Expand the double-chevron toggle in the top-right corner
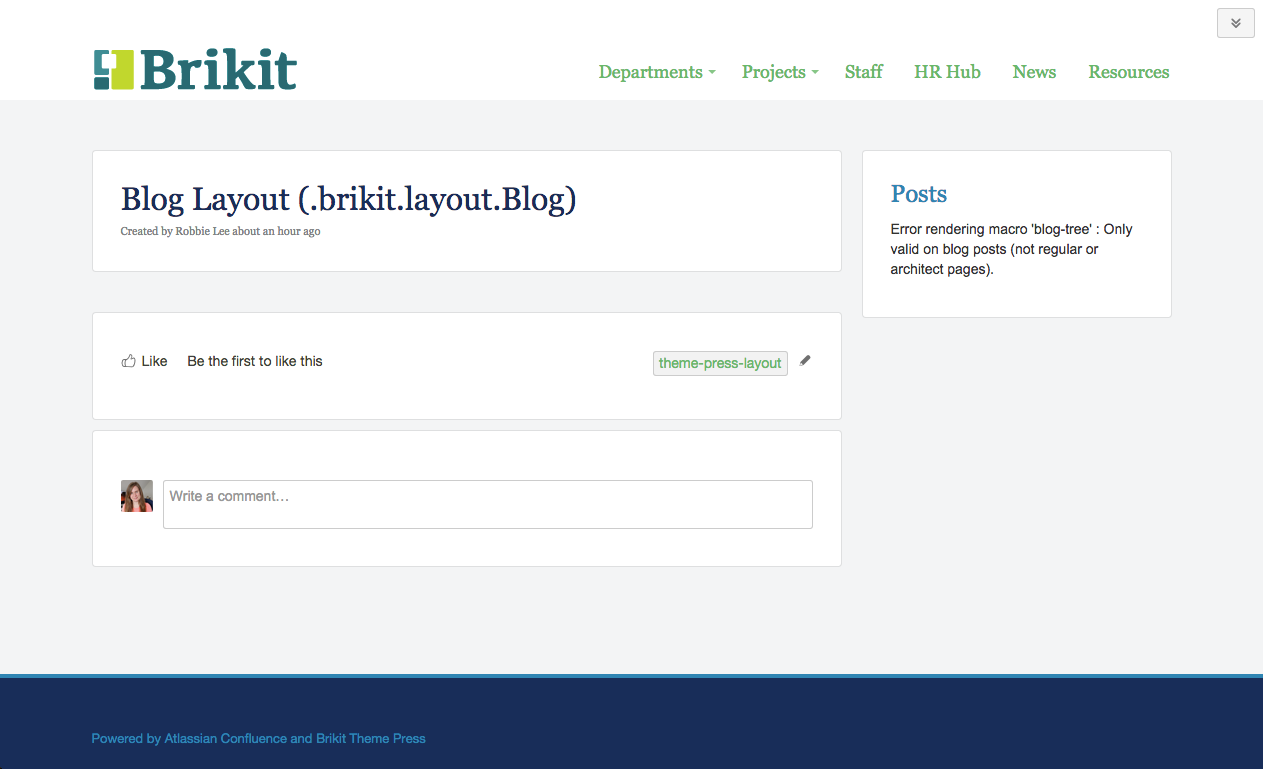This screenshot has width=1263, height=769. tap(1235, 23)
